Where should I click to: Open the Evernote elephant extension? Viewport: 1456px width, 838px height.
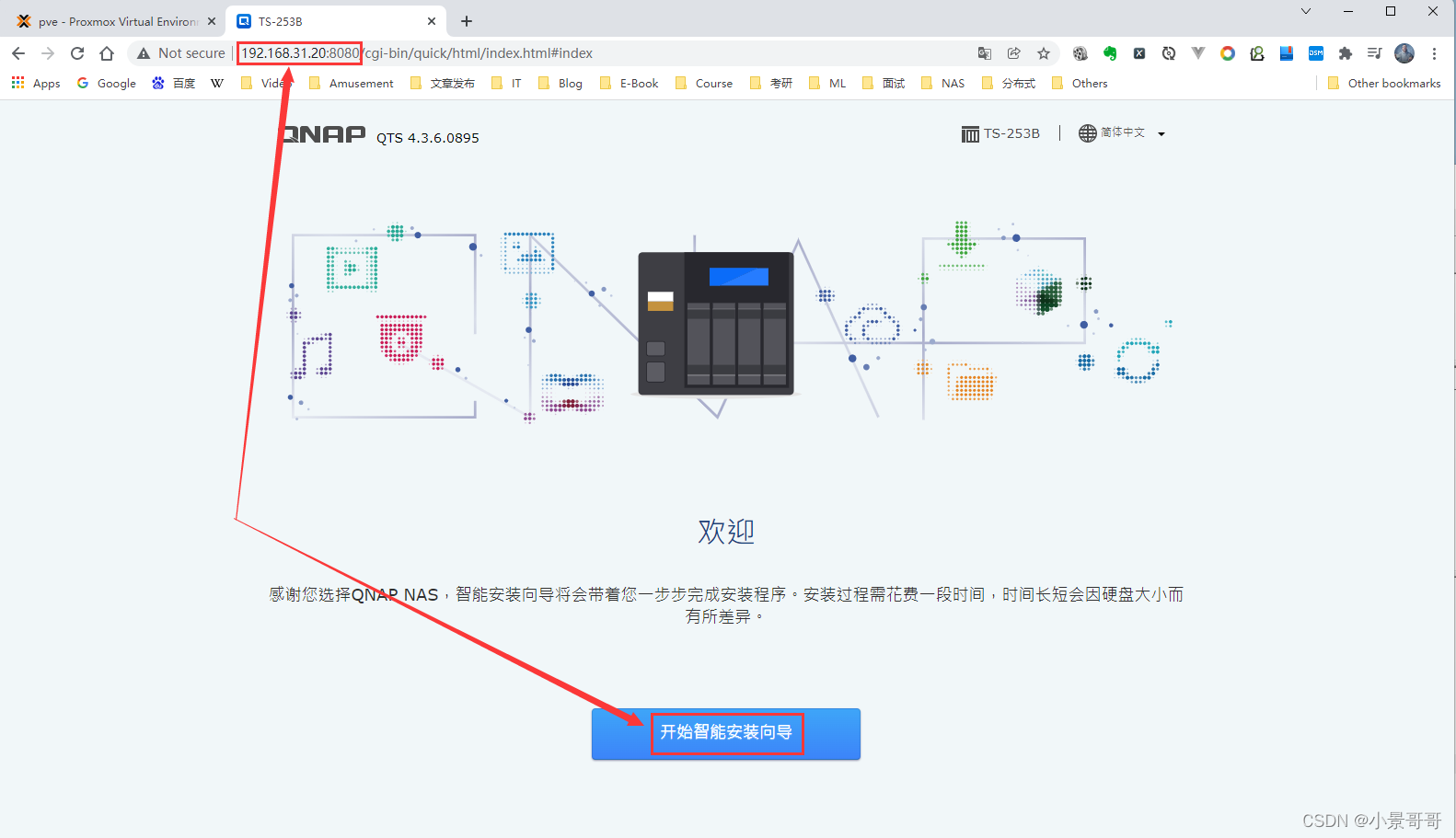point(1110,53)
